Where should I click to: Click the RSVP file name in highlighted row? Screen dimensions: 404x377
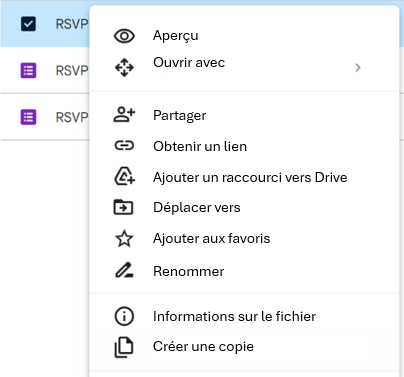[72, 24]
